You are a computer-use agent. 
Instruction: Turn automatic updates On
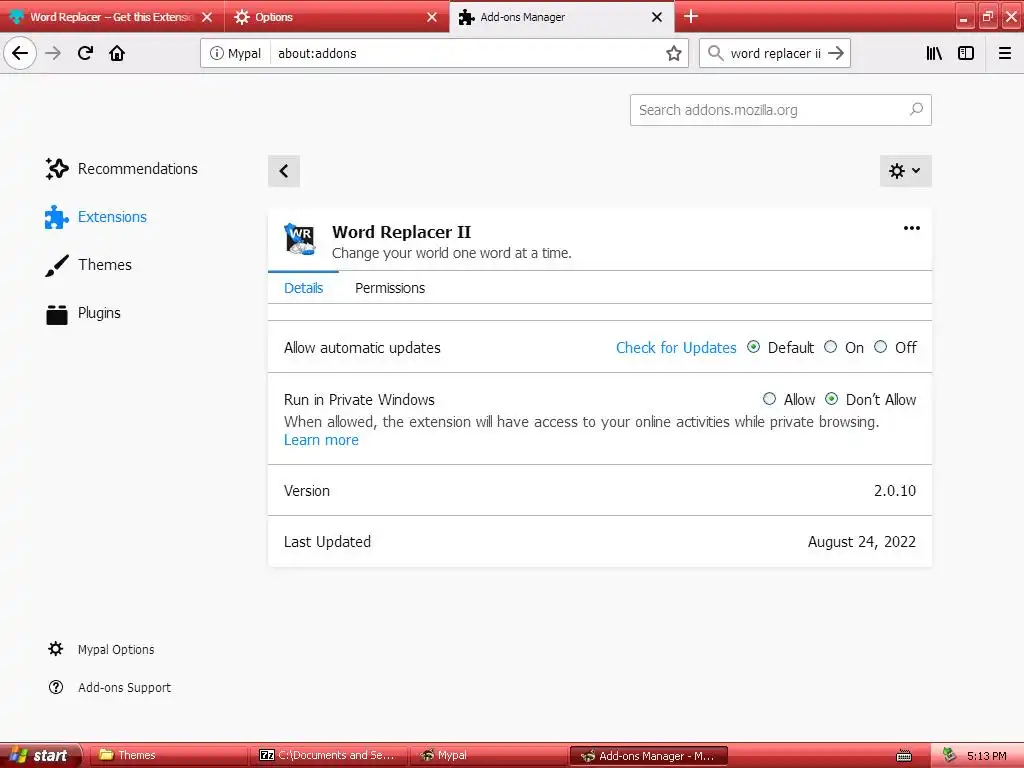pos(831,347)
